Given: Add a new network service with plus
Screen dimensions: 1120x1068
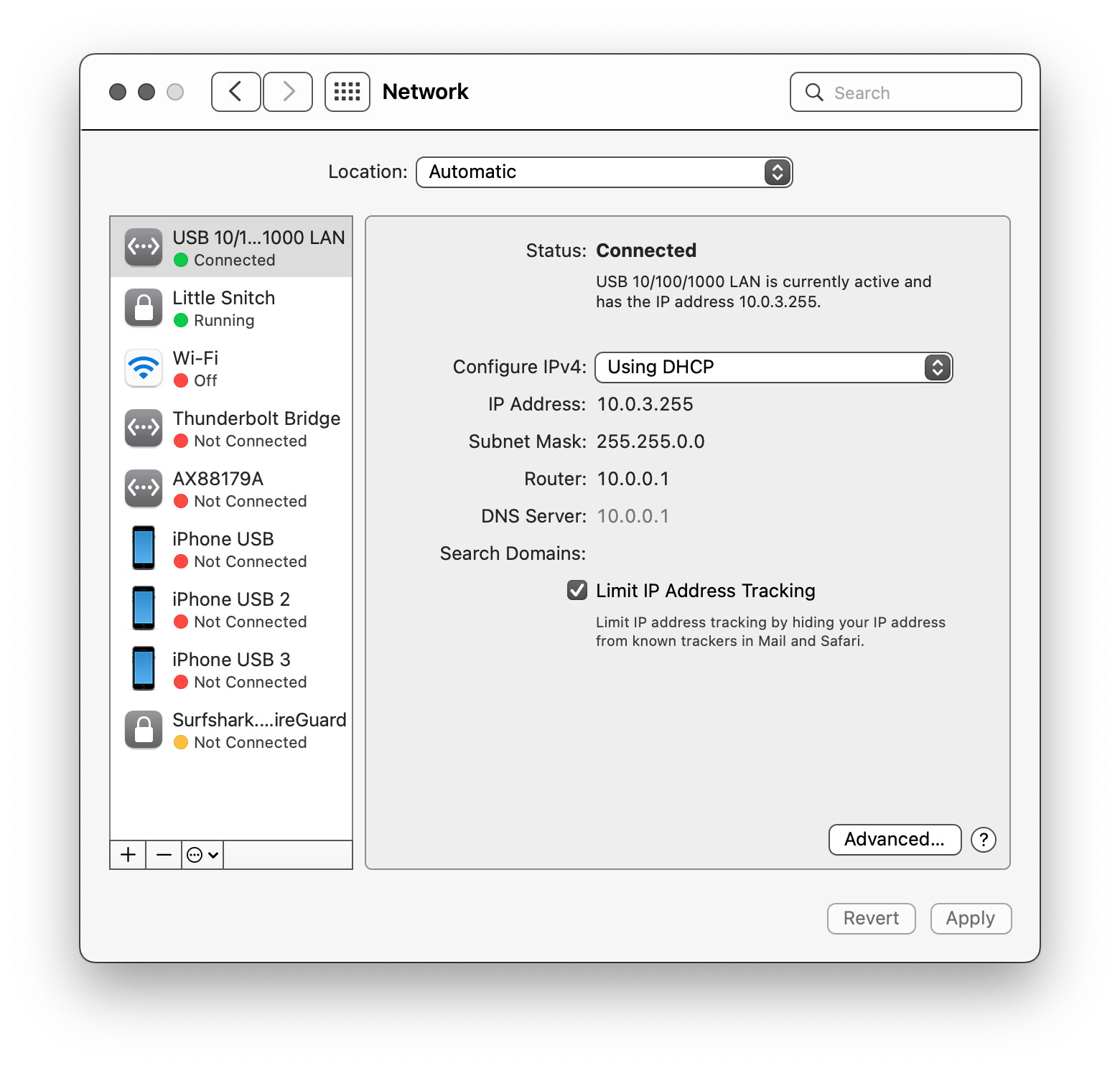Looking at the screenshot, I should tap(129, 855).
